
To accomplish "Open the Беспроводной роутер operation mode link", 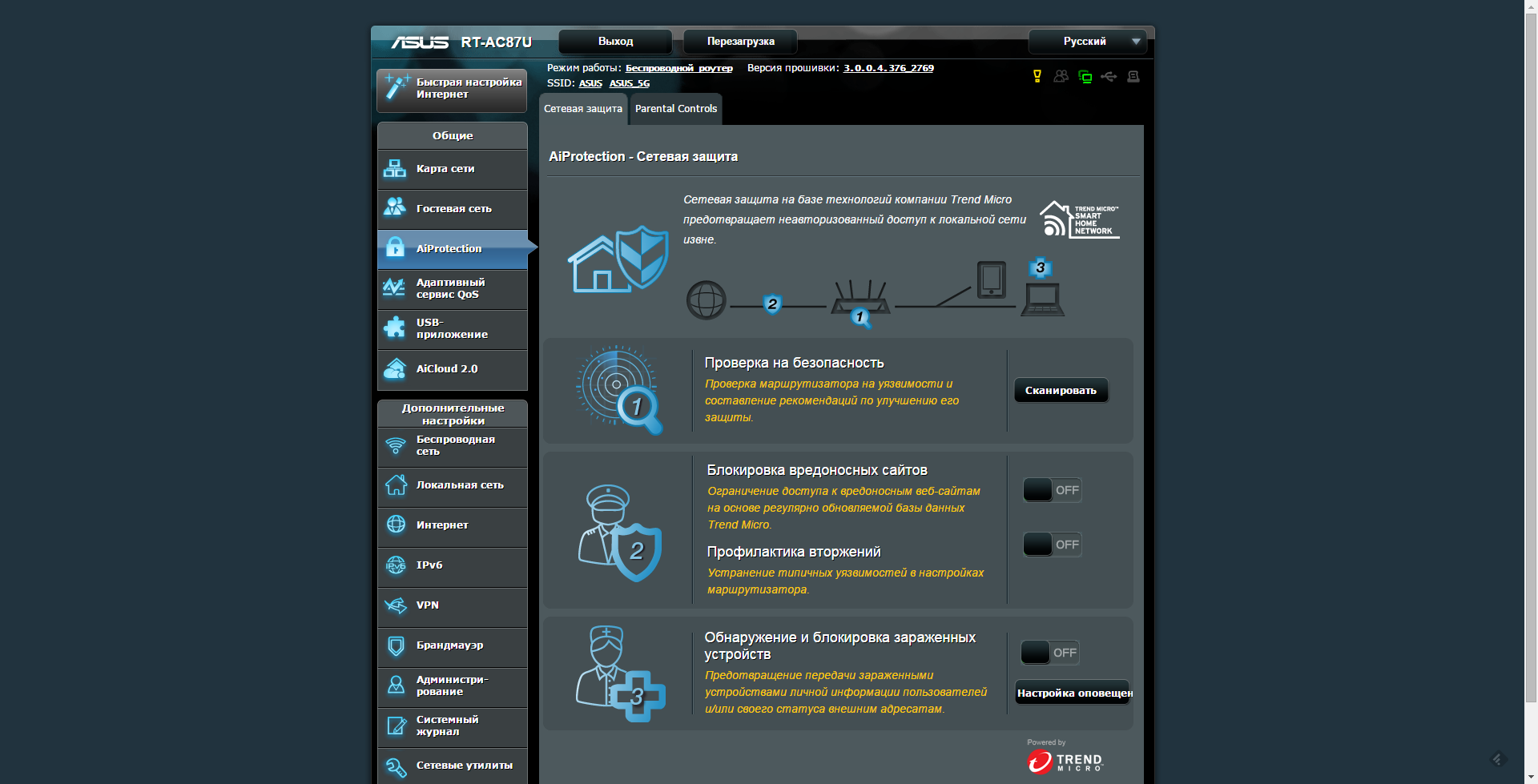I will tap(679, 68).
